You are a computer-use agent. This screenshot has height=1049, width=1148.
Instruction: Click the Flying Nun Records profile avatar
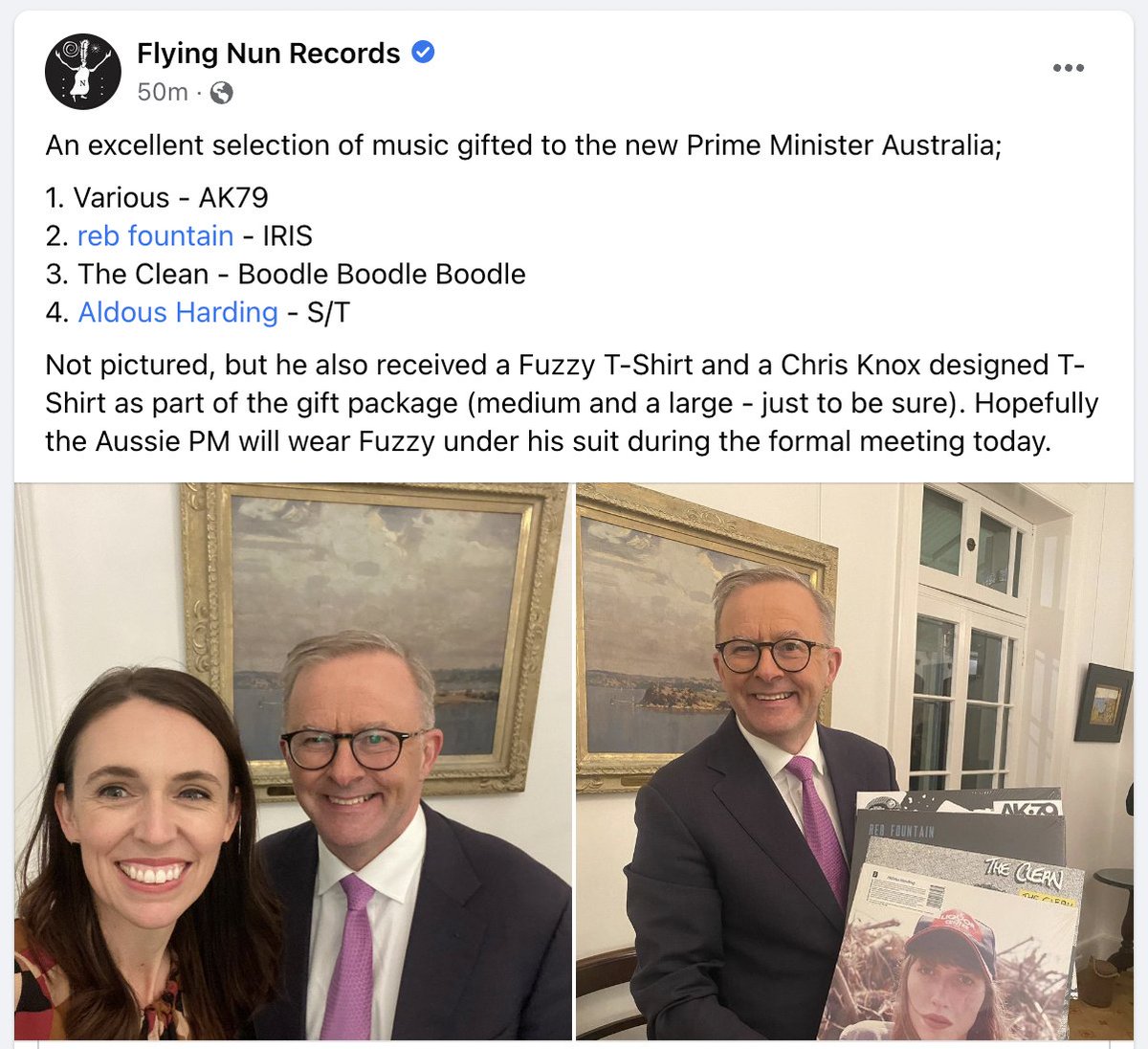(83, 71)
